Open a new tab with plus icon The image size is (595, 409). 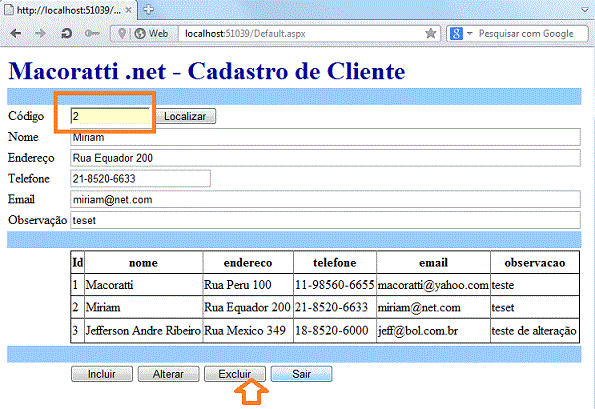coord(148,9)
